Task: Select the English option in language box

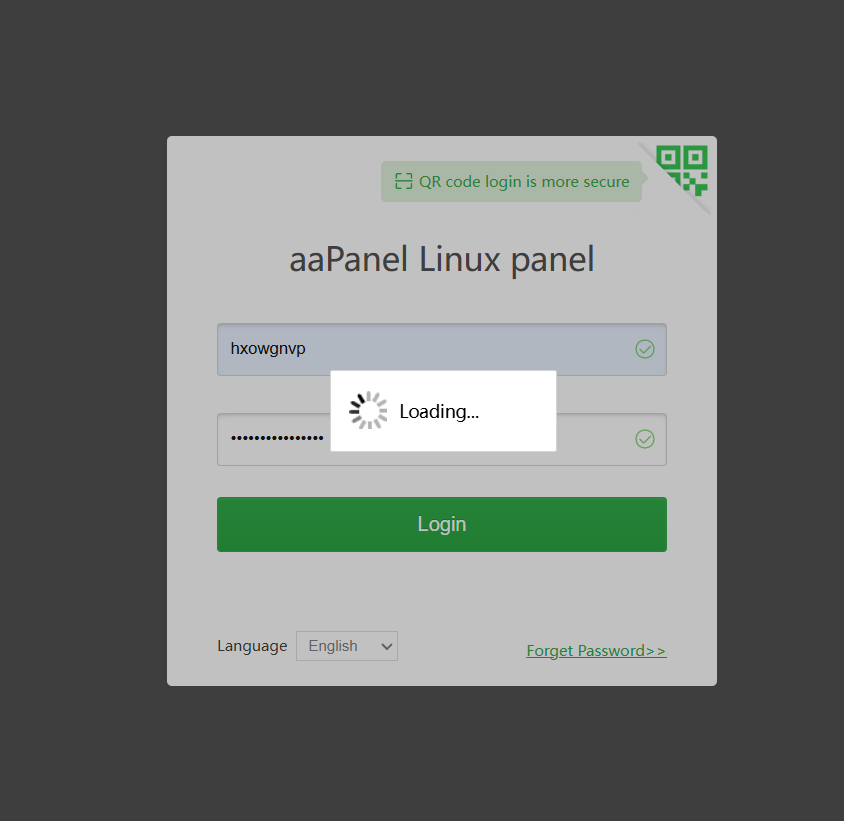Action: (333, 646)
